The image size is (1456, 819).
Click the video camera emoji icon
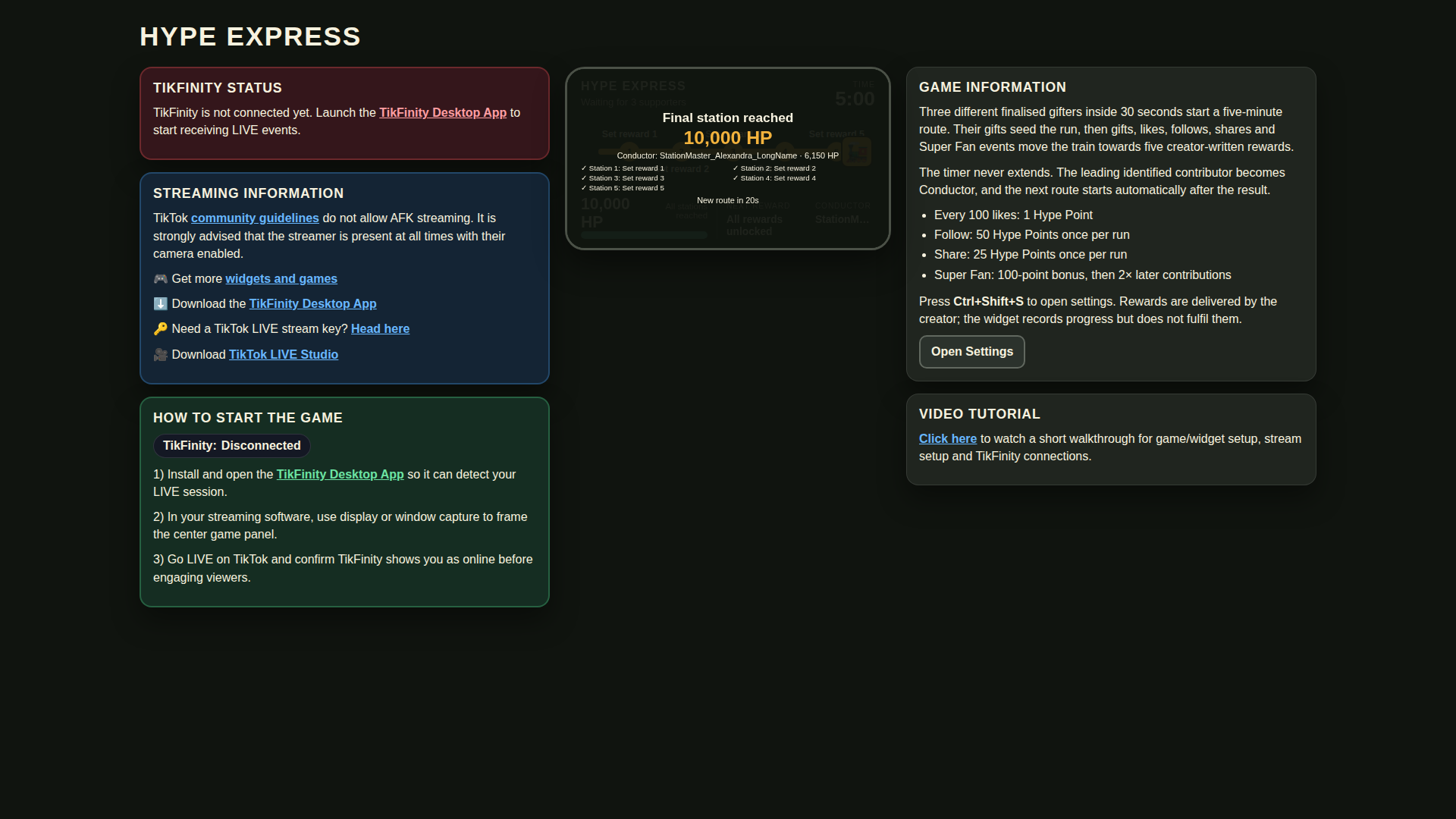click(160, 354)
